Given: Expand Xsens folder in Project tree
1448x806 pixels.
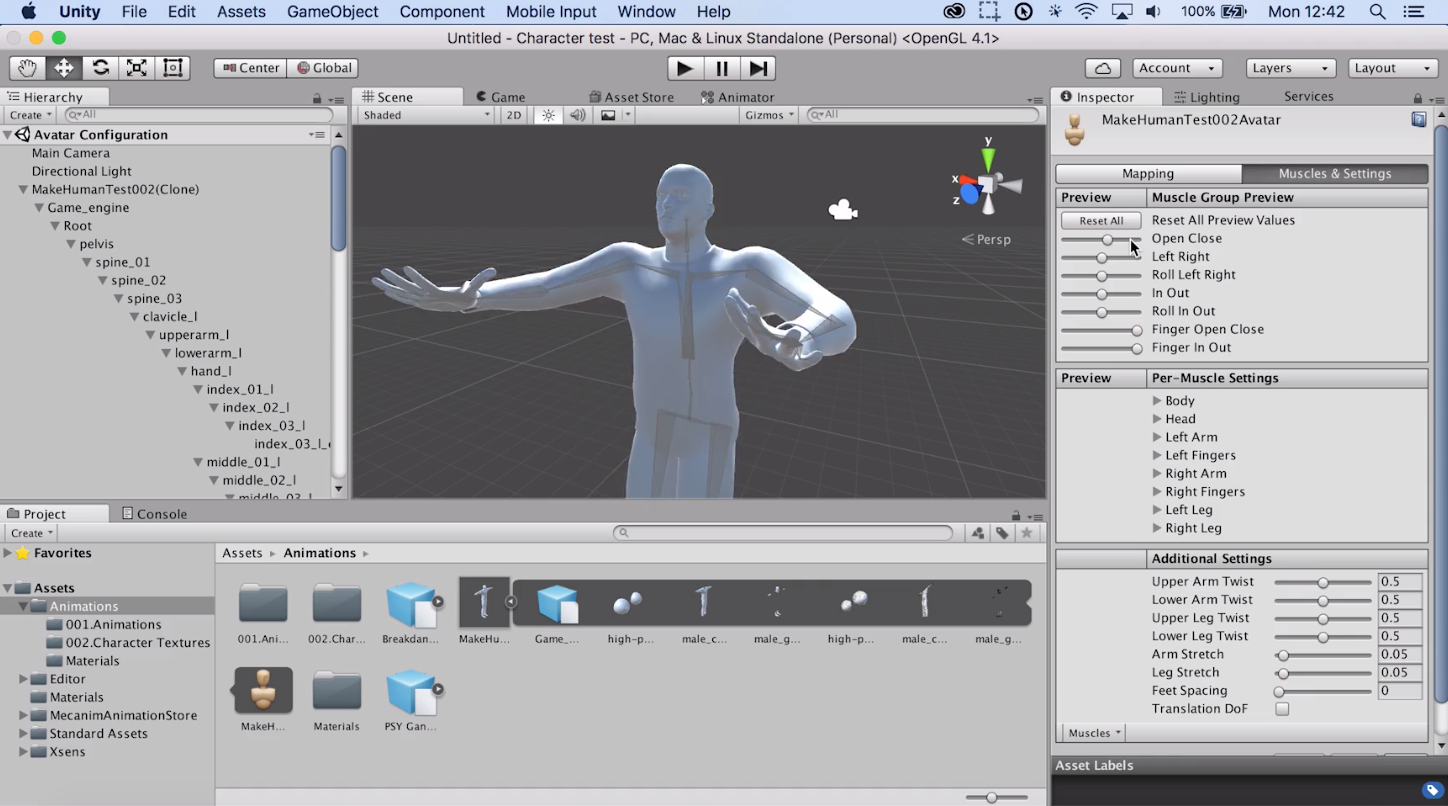Looking at the screenshot, I should point(23,752).
